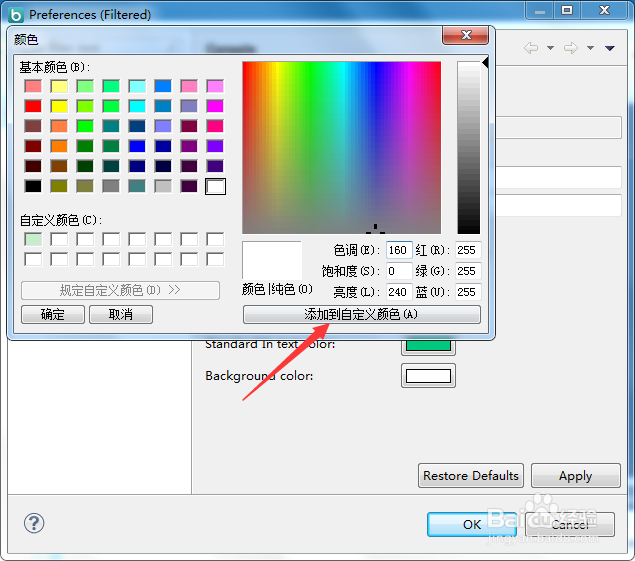Select the pink basic color swatch in top row
Screen dimensions: 635x561
coord(189,86)
